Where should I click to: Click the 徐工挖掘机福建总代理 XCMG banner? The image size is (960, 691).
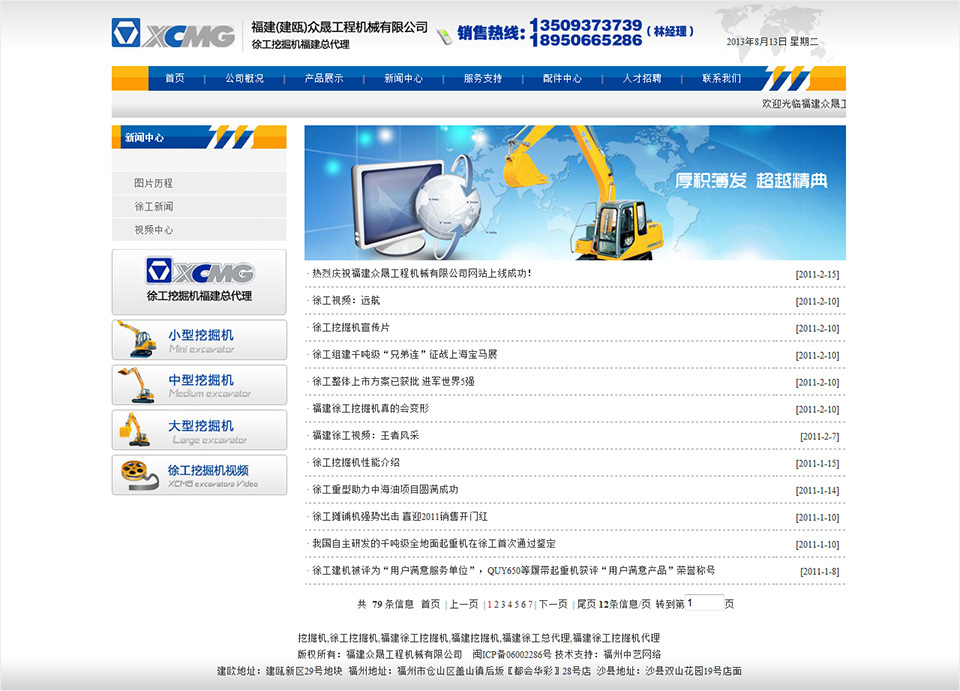point(198,280)
